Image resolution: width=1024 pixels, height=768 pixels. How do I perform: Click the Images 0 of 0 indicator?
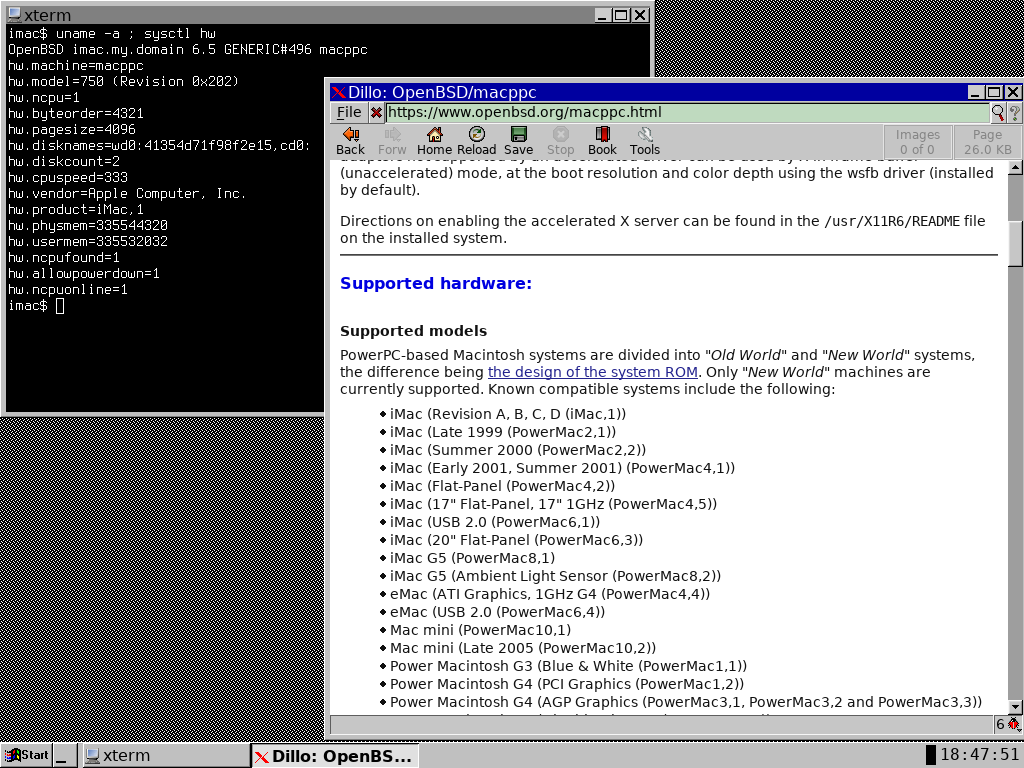[x=918, y=142]
